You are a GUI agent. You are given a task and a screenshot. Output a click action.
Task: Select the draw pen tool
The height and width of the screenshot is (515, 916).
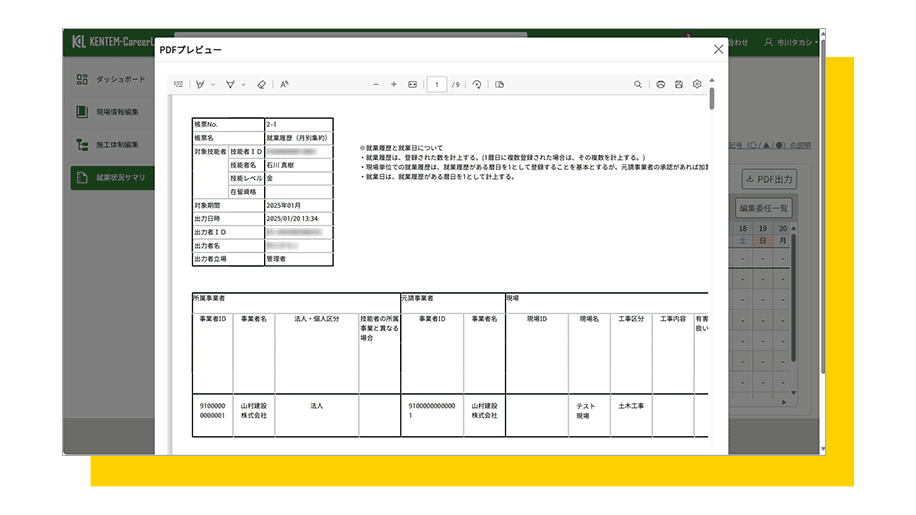[x=200, y=85]
